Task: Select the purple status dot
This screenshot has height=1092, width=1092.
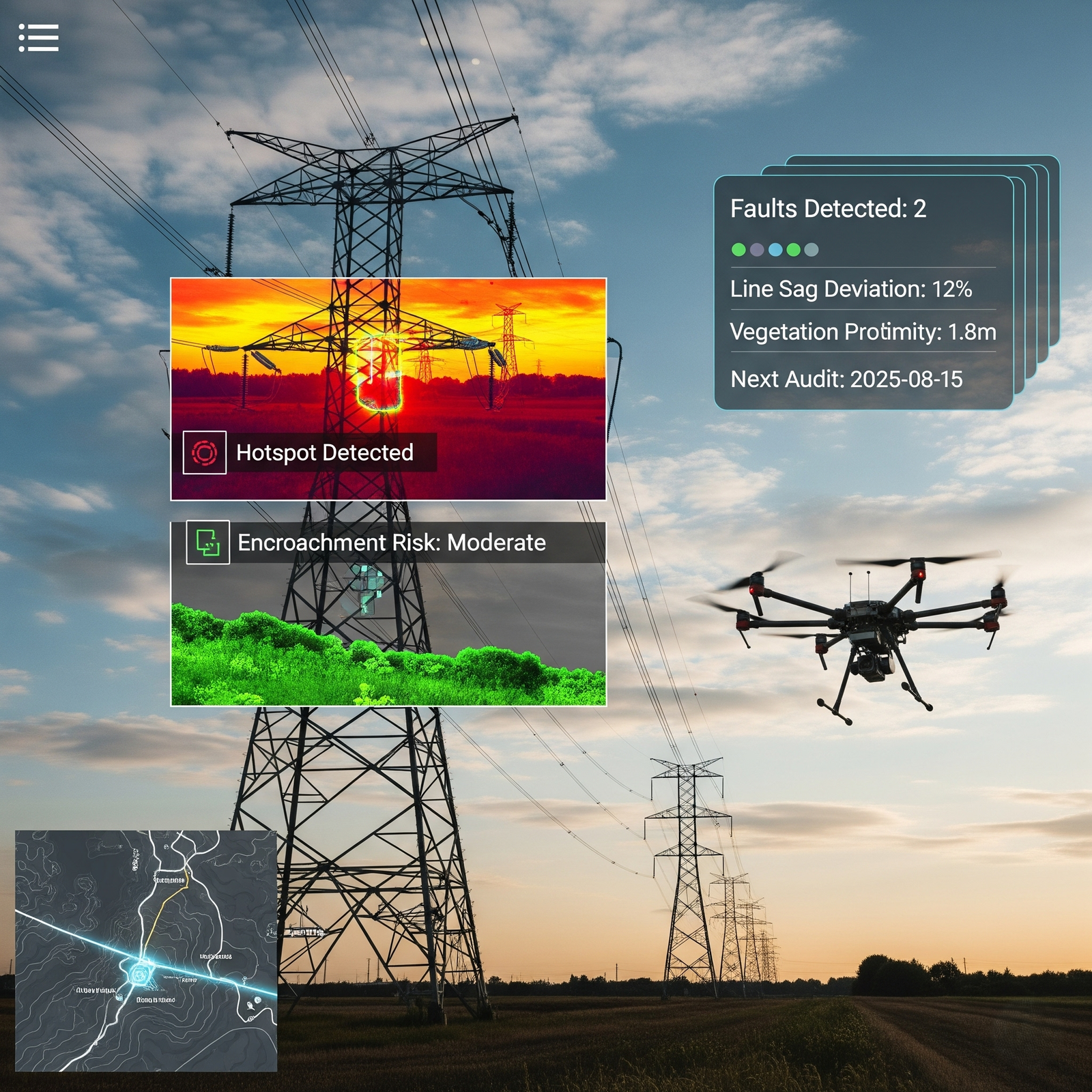Action: point(757,250)
